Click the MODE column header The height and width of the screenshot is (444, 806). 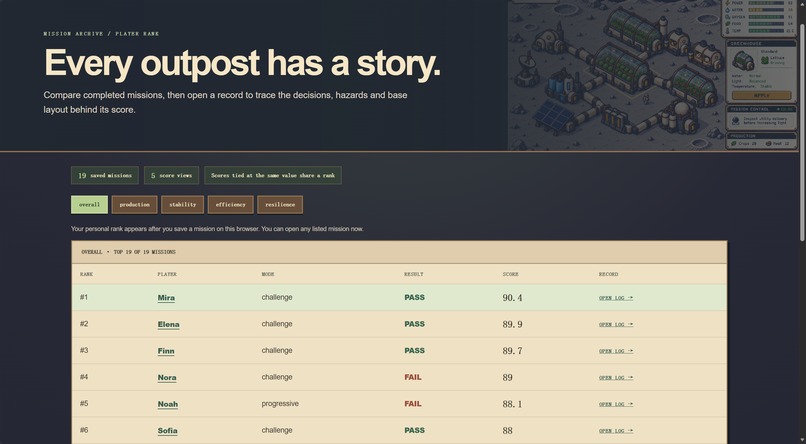coord(268,274)
